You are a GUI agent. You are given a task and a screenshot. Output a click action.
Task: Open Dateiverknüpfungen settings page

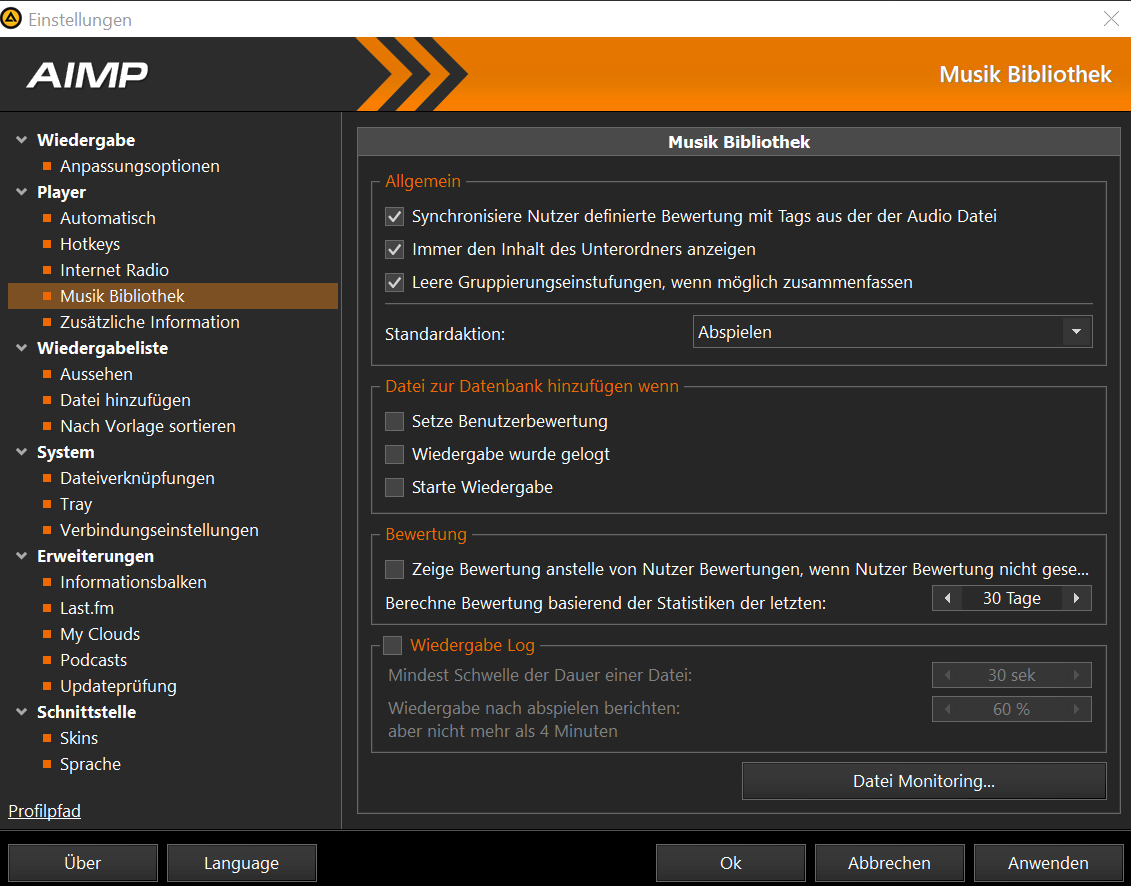point(137,478)
